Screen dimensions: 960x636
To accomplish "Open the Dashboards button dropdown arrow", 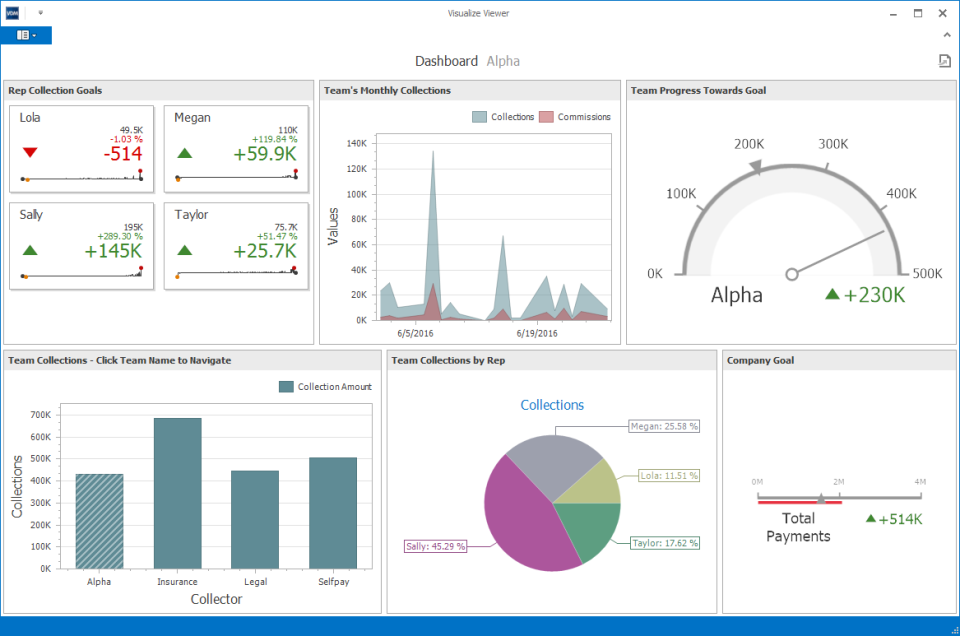I will click(x=34, y=34).
